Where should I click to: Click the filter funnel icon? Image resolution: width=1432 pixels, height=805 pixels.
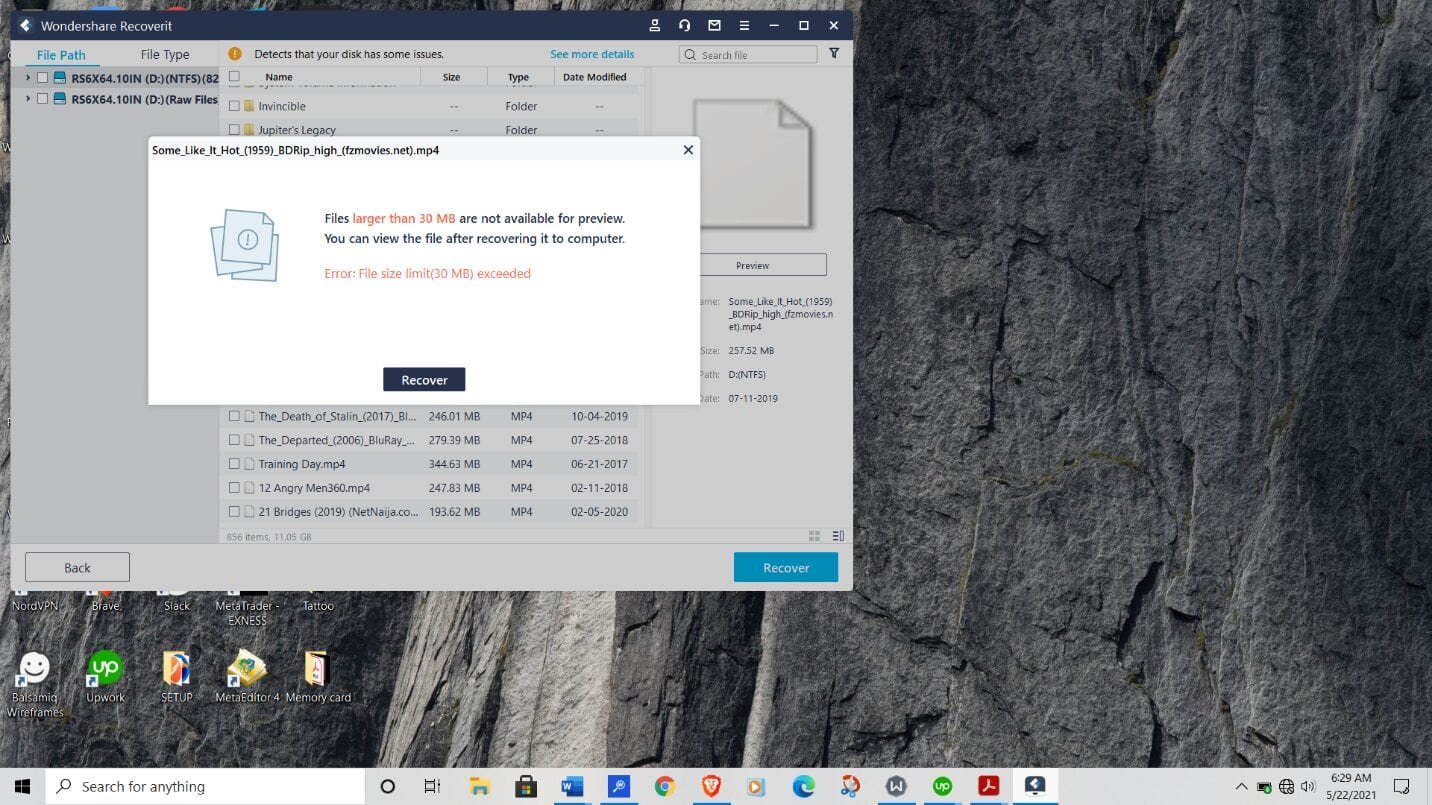834,54
